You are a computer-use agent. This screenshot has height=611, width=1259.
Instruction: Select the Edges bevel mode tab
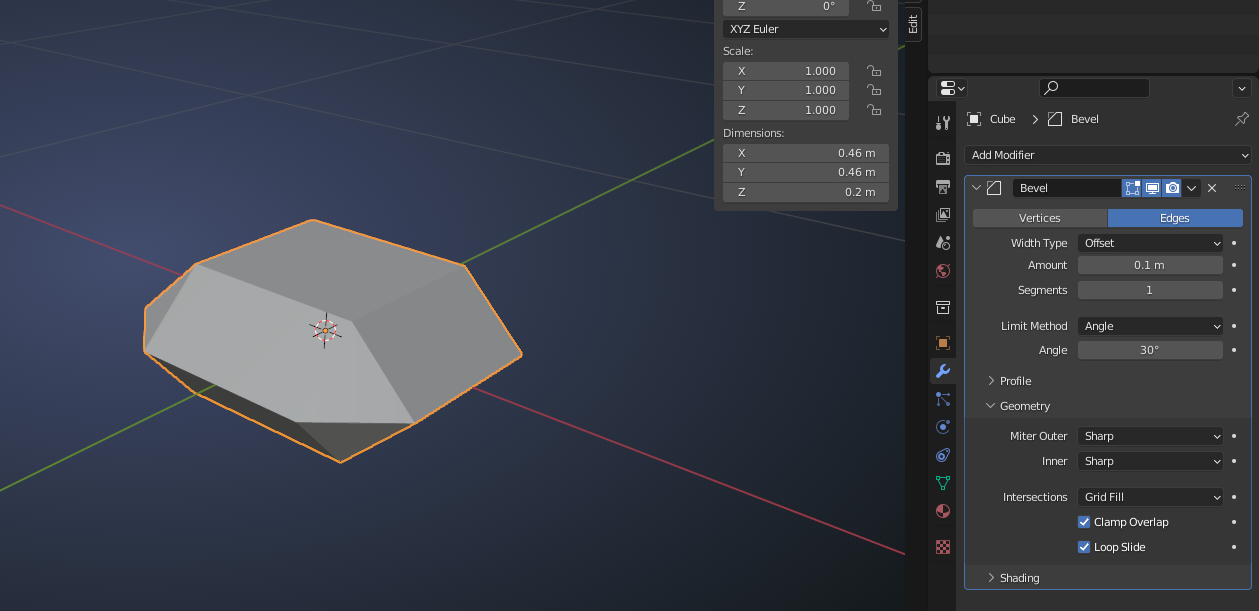(x=1175, y=218)
